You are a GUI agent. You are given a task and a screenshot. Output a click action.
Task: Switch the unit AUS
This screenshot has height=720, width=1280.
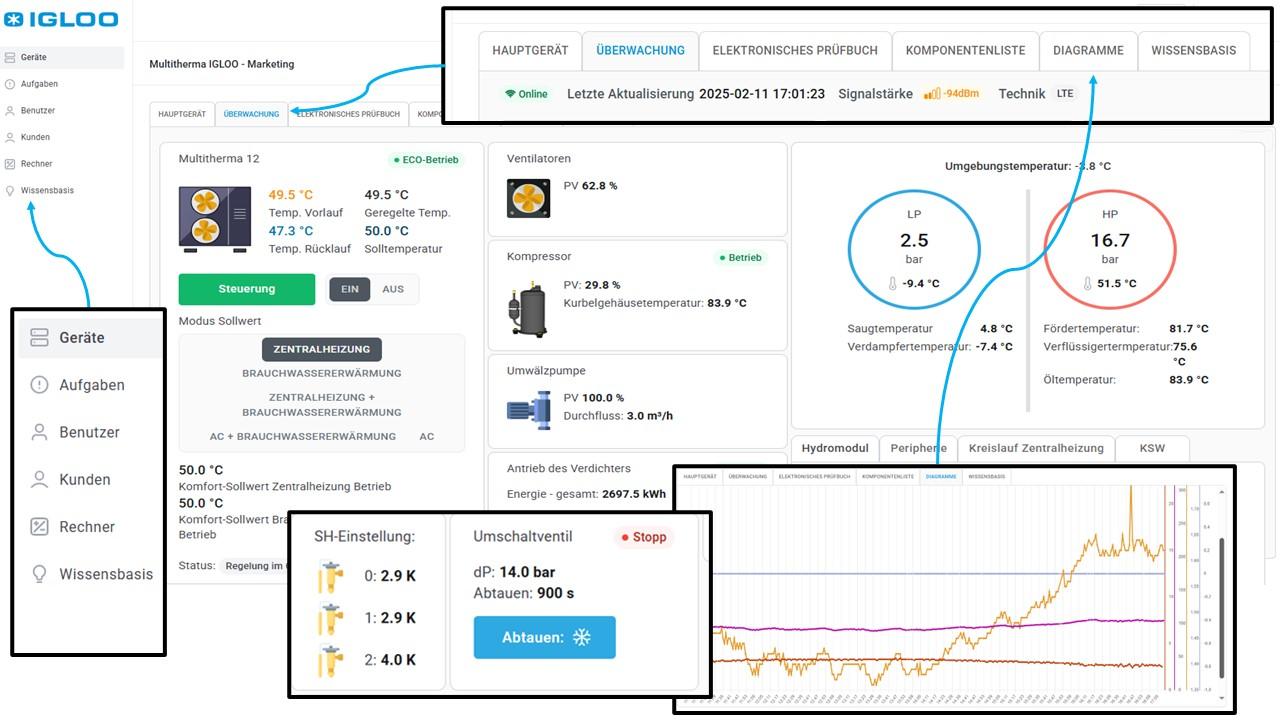coord(393,289)
